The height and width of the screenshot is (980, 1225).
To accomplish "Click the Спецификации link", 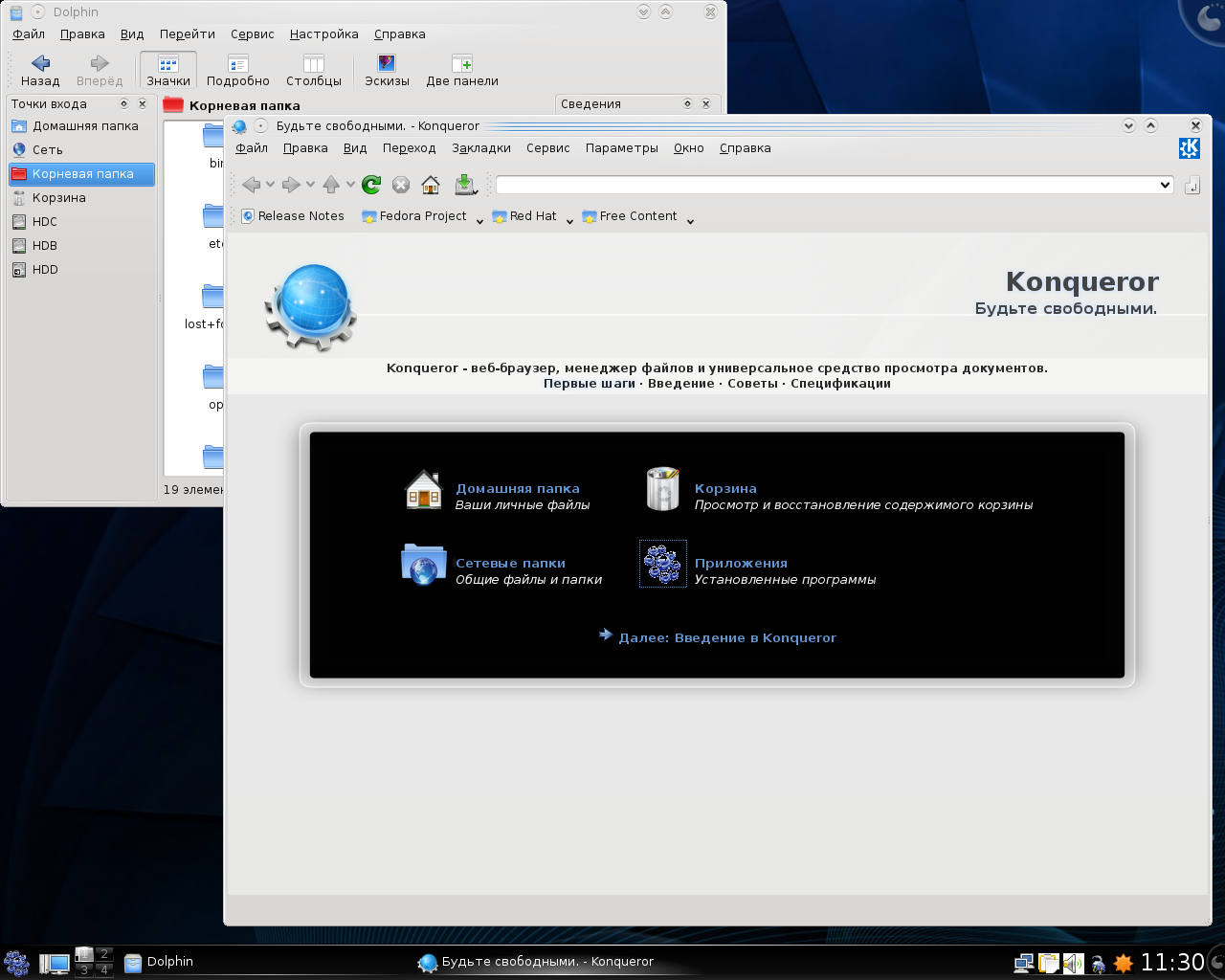I will click(840, 384).
